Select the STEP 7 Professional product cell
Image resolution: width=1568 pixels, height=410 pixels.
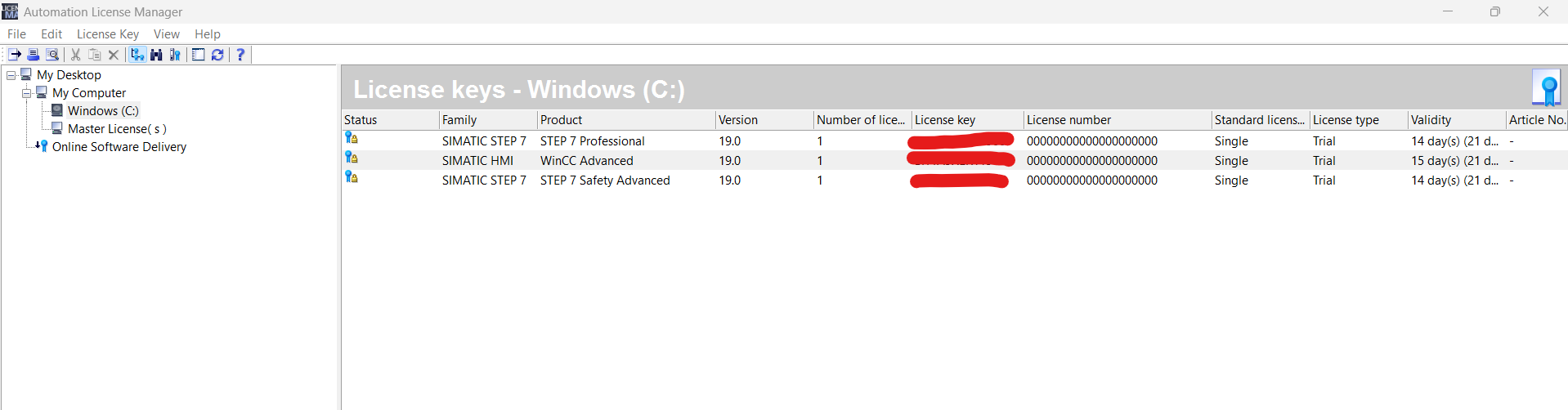click(x=592, y=141)
